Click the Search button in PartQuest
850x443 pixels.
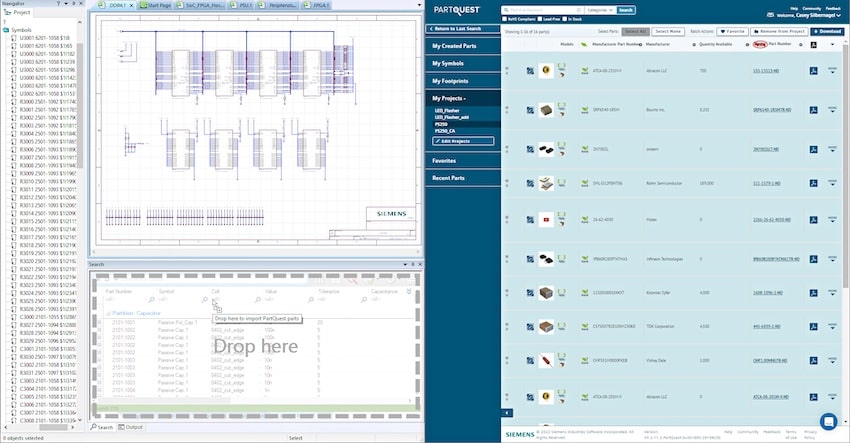click(x=626, y=10)
